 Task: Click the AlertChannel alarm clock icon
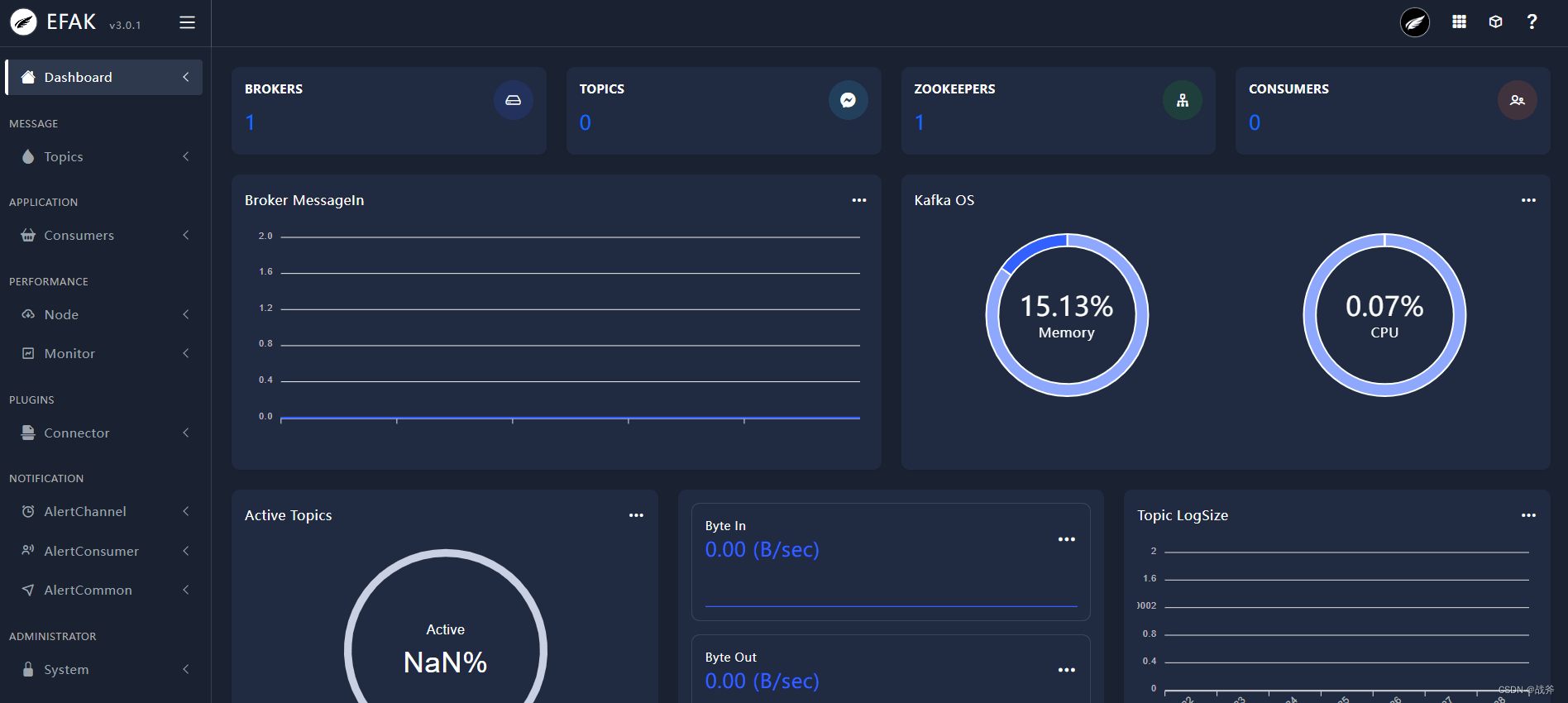coord(28,511)
